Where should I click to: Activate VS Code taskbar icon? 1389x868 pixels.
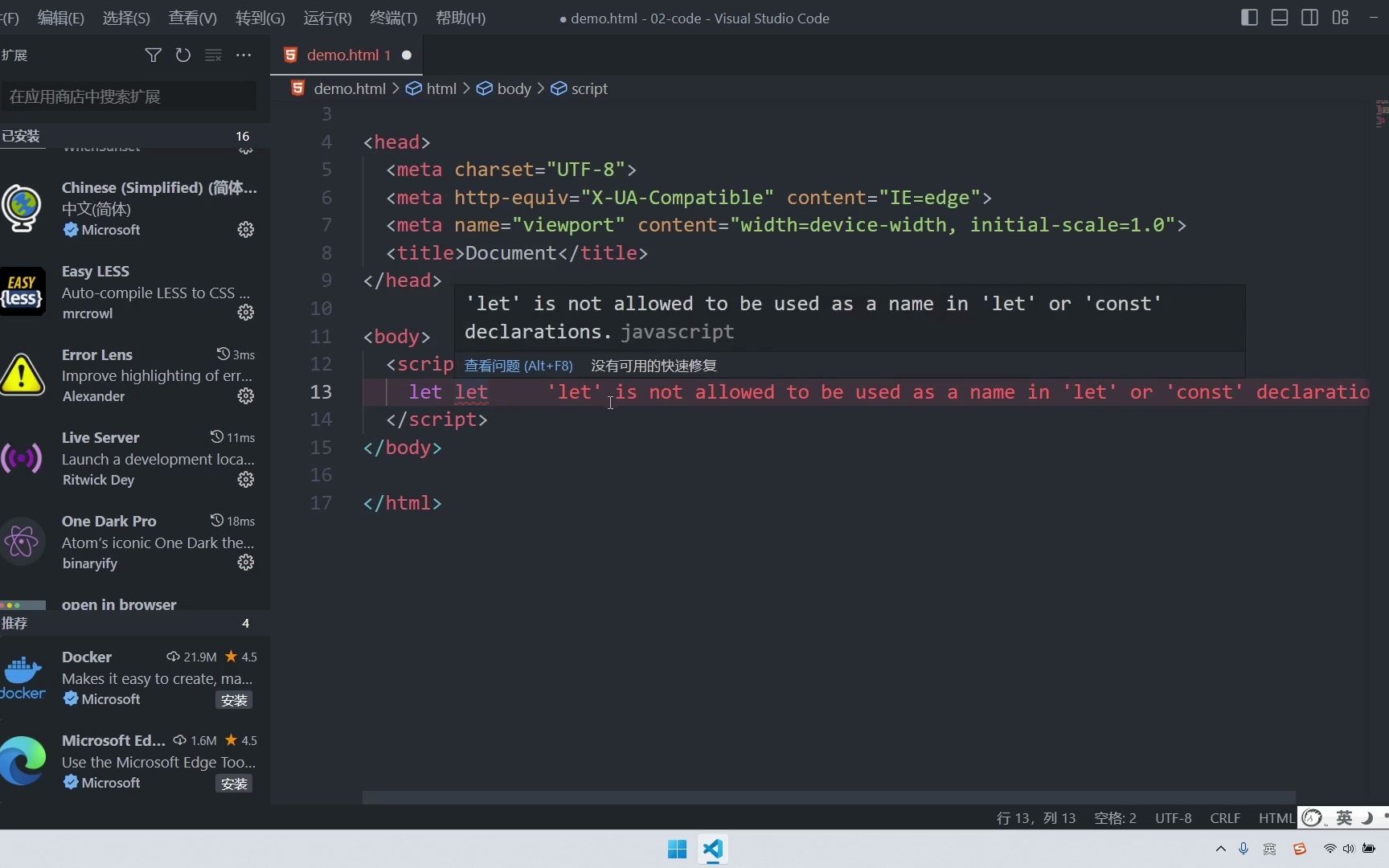713,849
